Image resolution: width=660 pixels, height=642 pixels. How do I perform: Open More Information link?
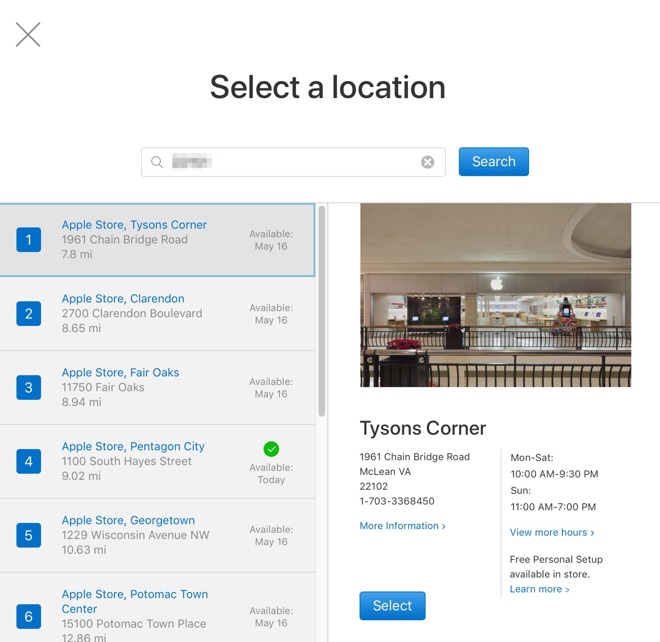pyautogui.click(x=402, y=526)
